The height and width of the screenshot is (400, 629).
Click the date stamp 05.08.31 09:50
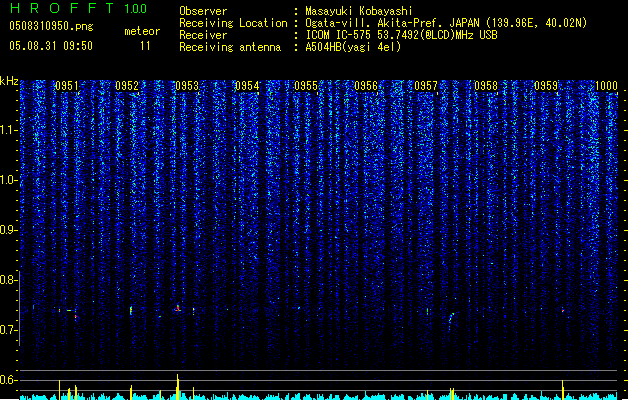pos(51,46)
